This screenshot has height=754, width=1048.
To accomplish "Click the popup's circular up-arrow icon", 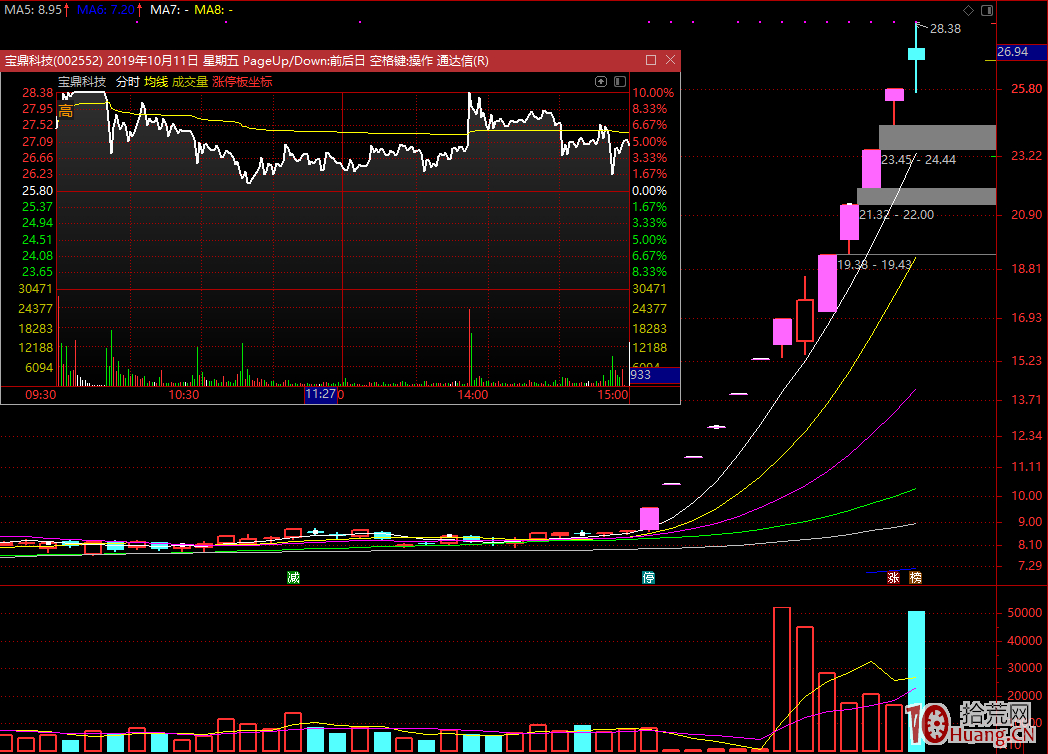I will 601,82.
